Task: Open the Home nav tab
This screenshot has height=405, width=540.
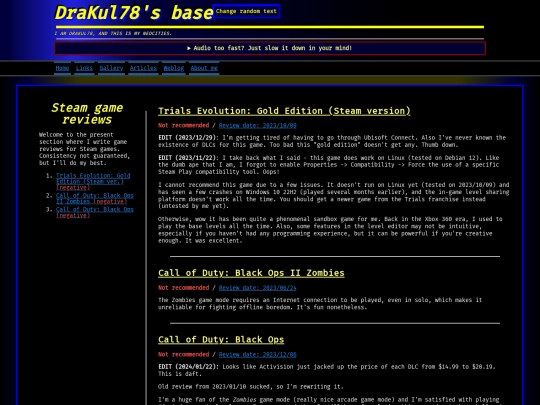Action: click(x=62, y=68)
